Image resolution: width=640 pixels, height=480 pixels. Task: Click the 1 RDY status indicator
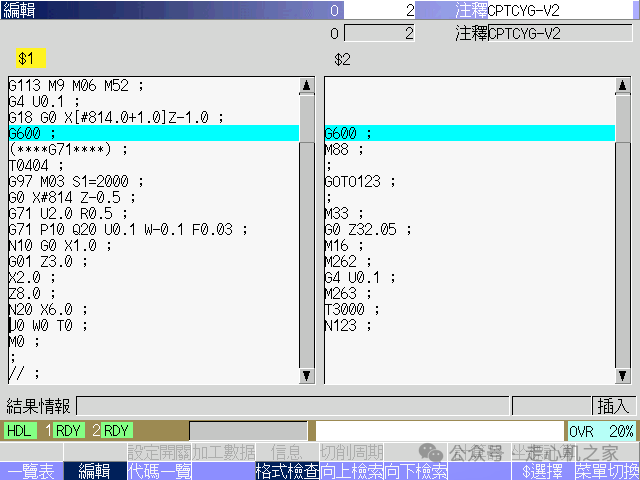pos(64,431)
